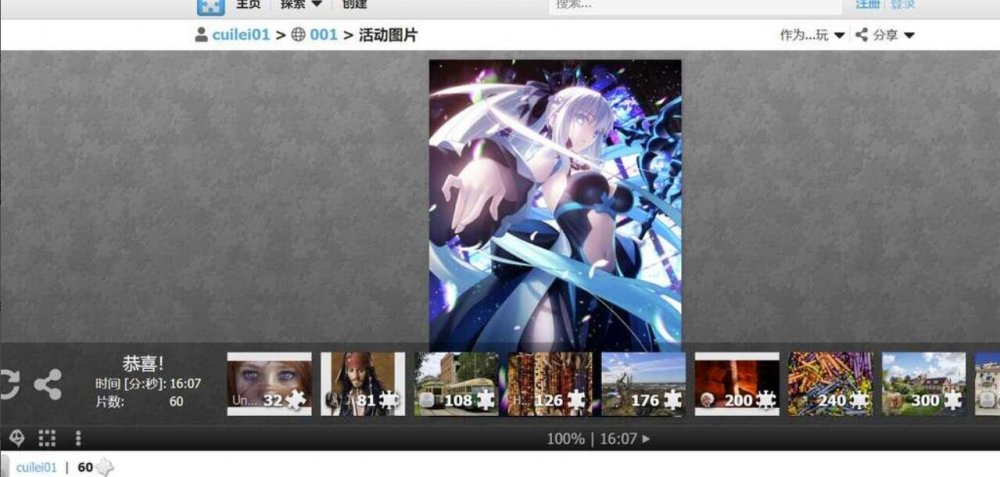Open the 主页 home menu item
Viewport: 1000px width, 477px height.
coord(249,4)
